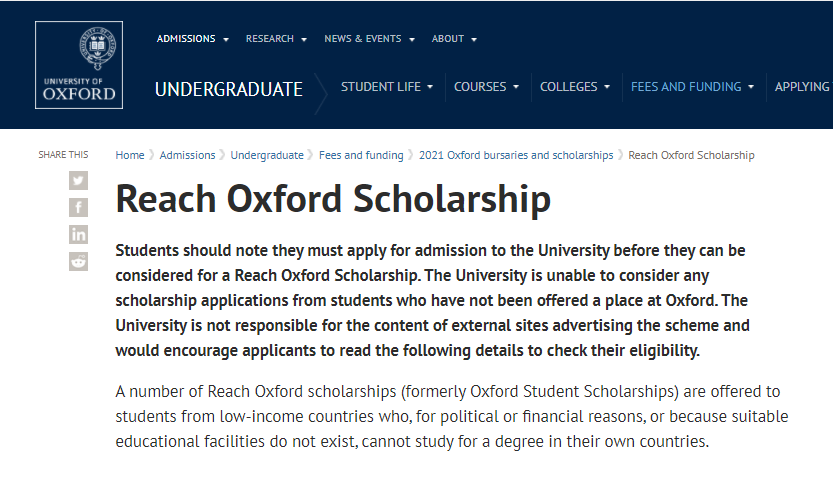Go to Home breadcrumb link
The width and height of the screenshot is (833, 477).
point(130,155)
